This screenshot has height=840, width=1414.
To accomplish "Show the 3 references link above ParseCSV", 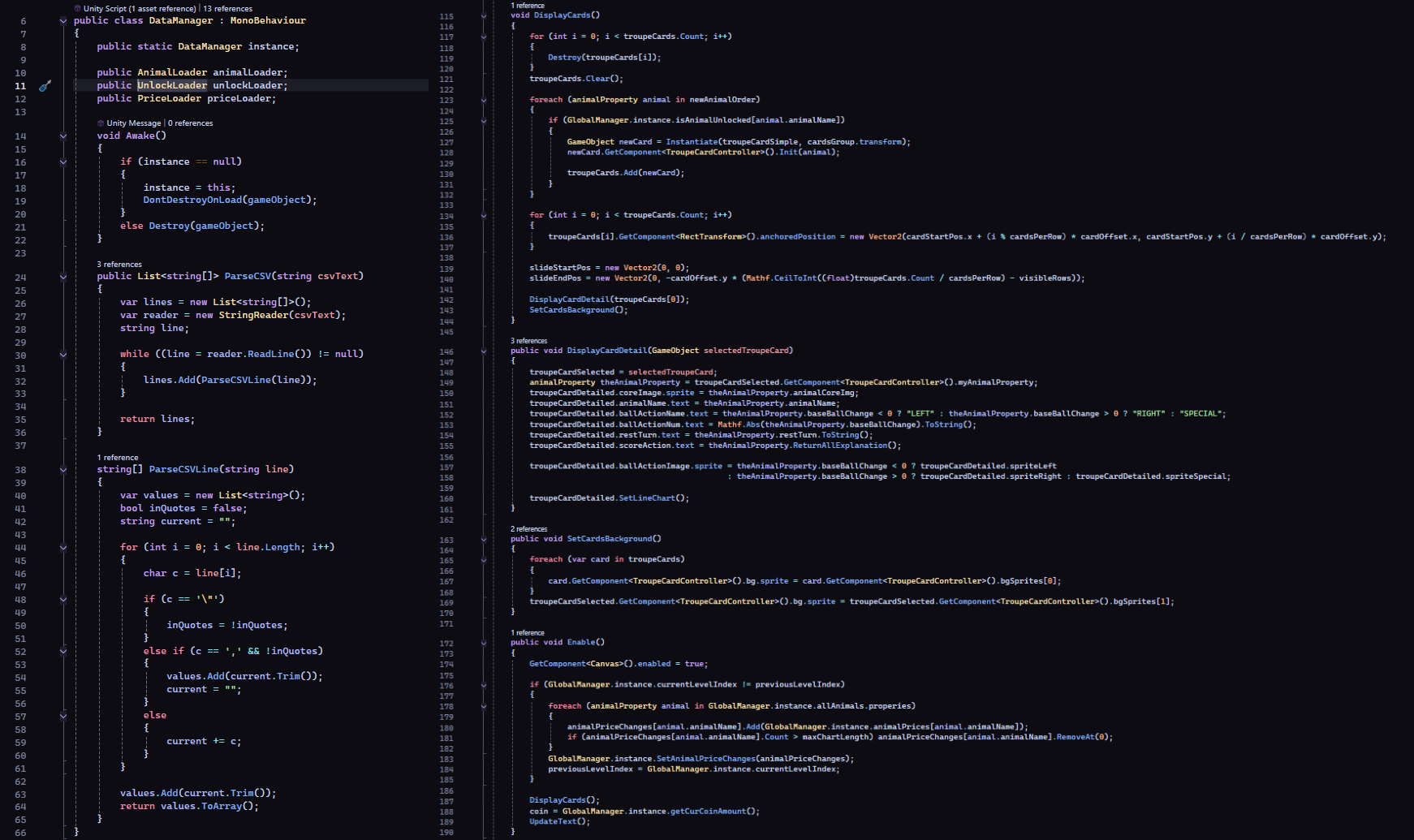I will click(x=119, y=265).
